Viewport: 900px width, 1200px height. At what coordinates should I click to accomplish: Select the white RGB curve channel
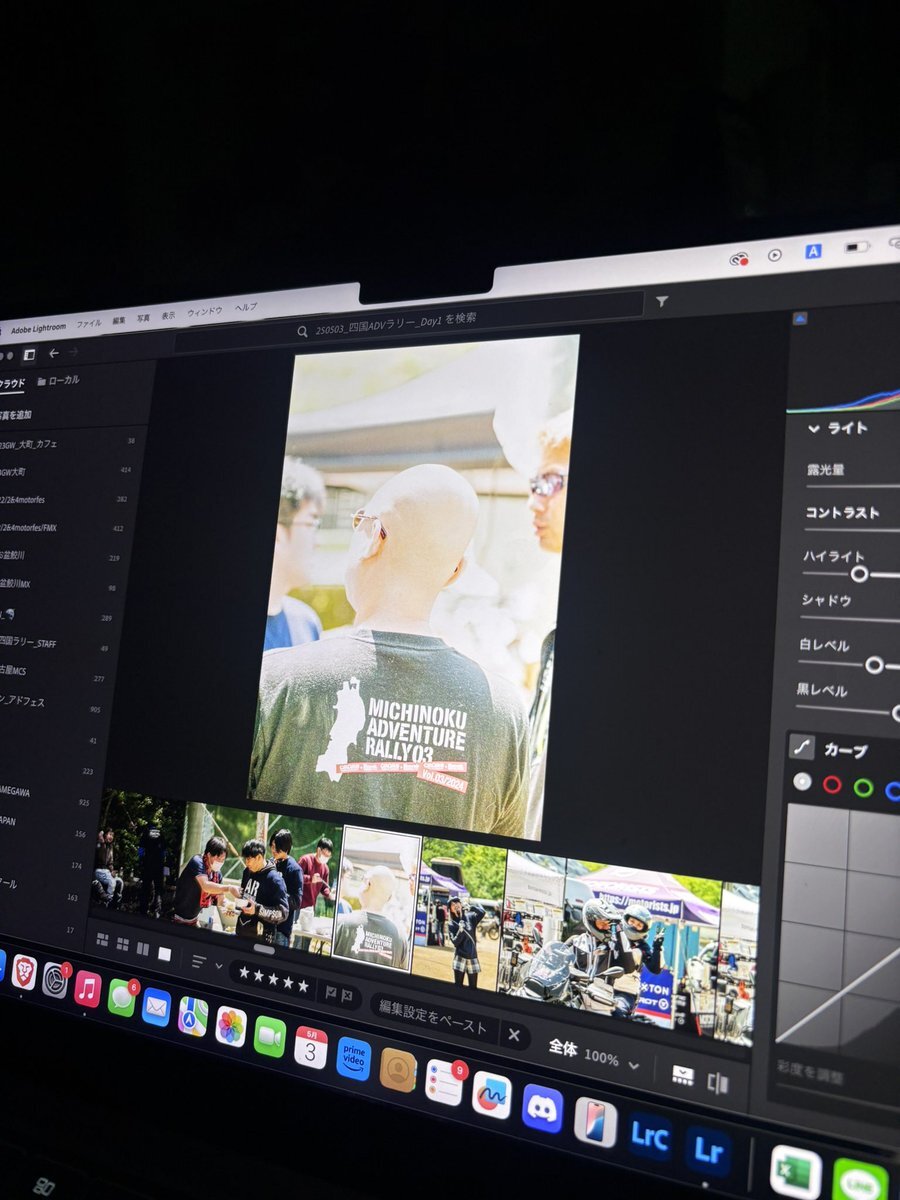tap(802, 782)
